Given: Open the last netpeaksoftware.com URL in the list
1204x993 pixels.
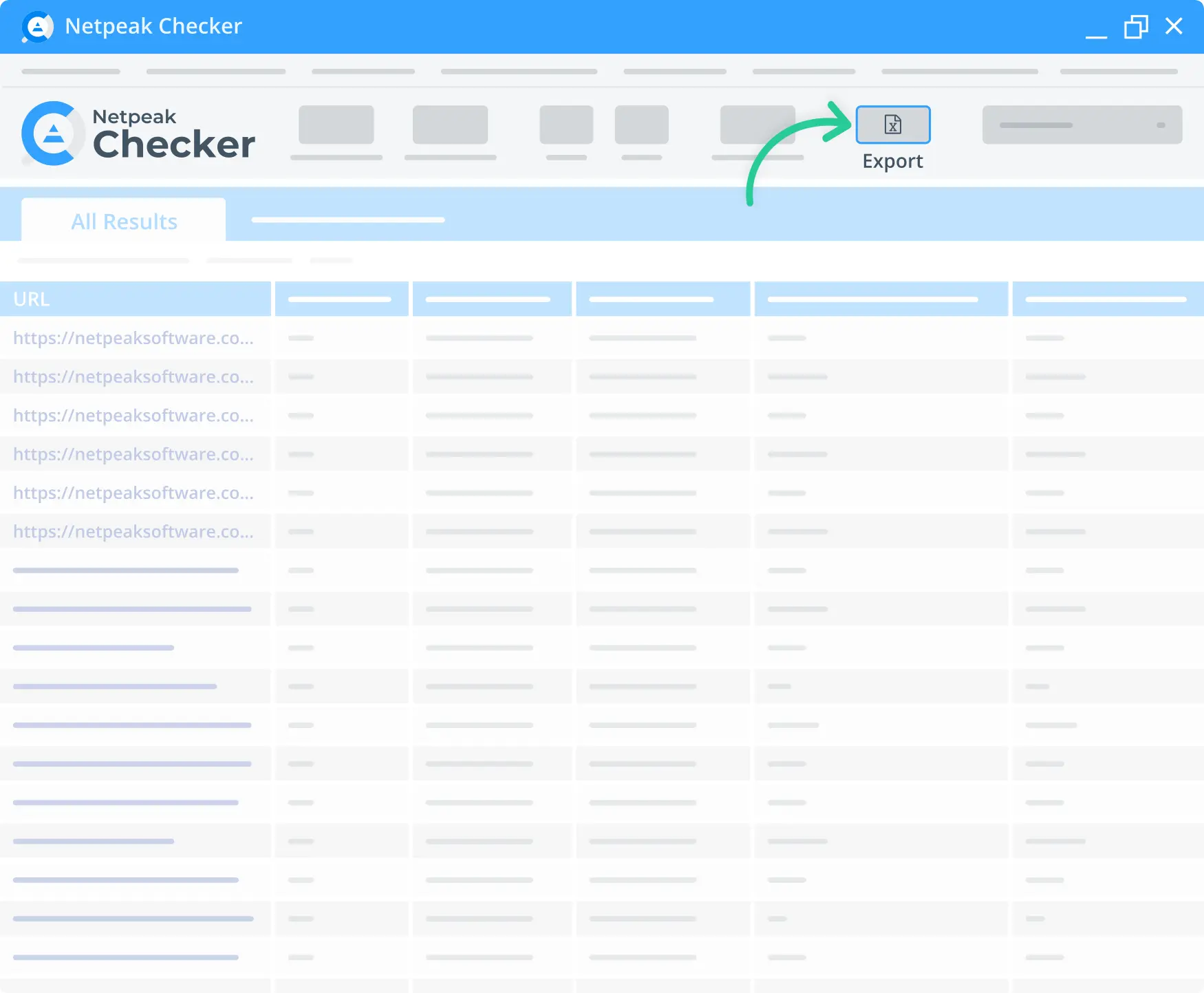Looking at the screenshot, I should 133,531.
